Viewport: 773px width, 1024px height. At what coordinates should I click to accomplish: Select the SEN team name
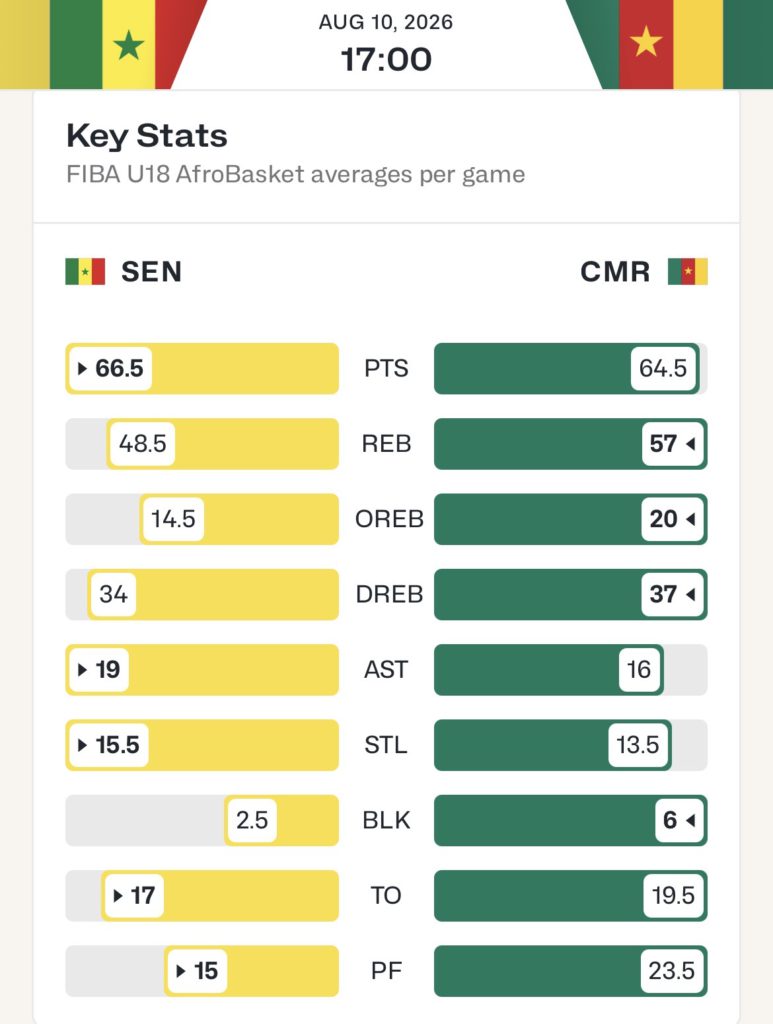pyautogui.click(x=151, y=272)
